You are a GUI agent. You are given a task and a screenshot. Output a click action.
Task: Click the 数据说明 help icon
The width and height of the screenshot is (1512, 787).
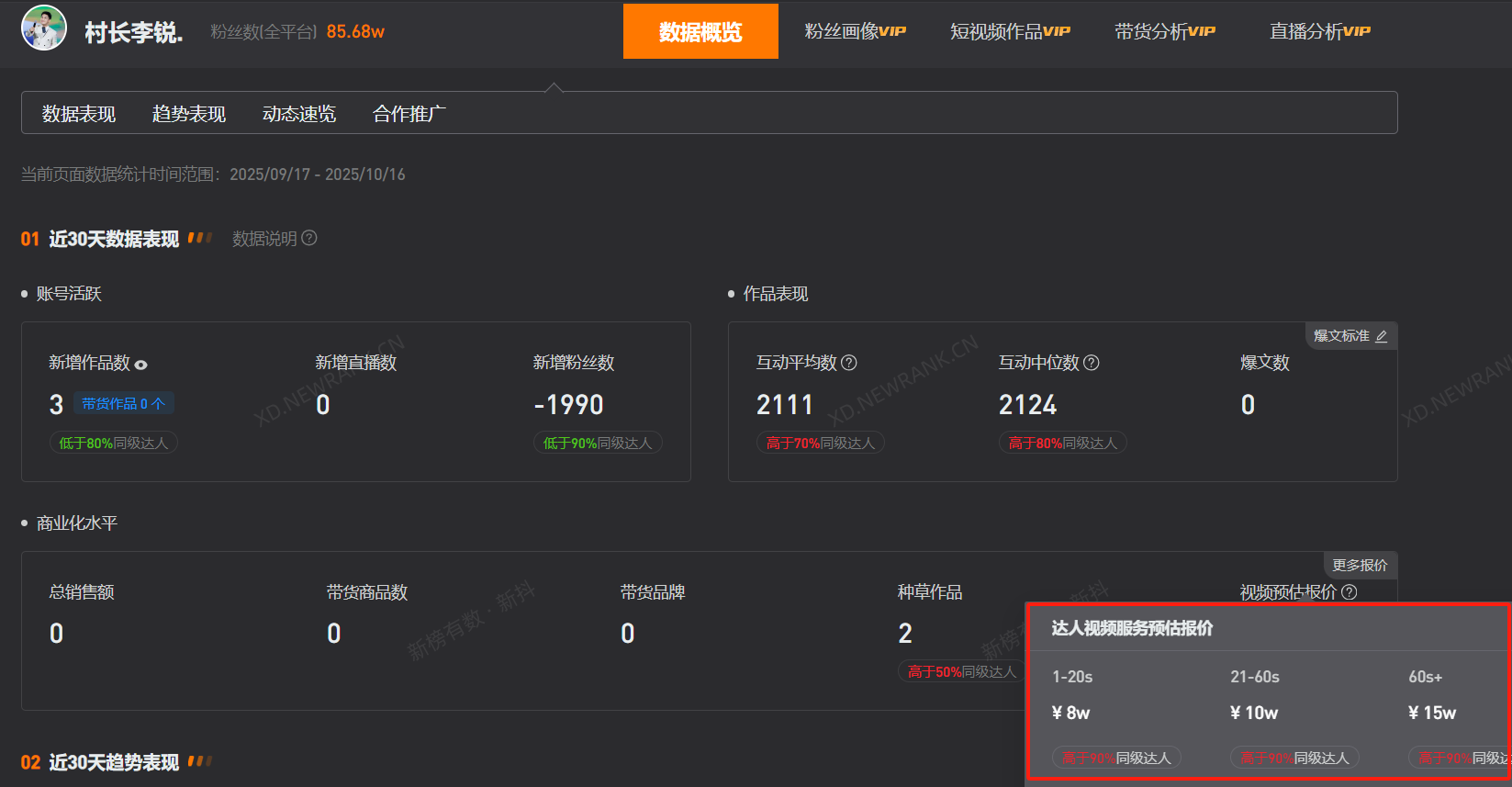pyautogui.click(x=309, y=239)
